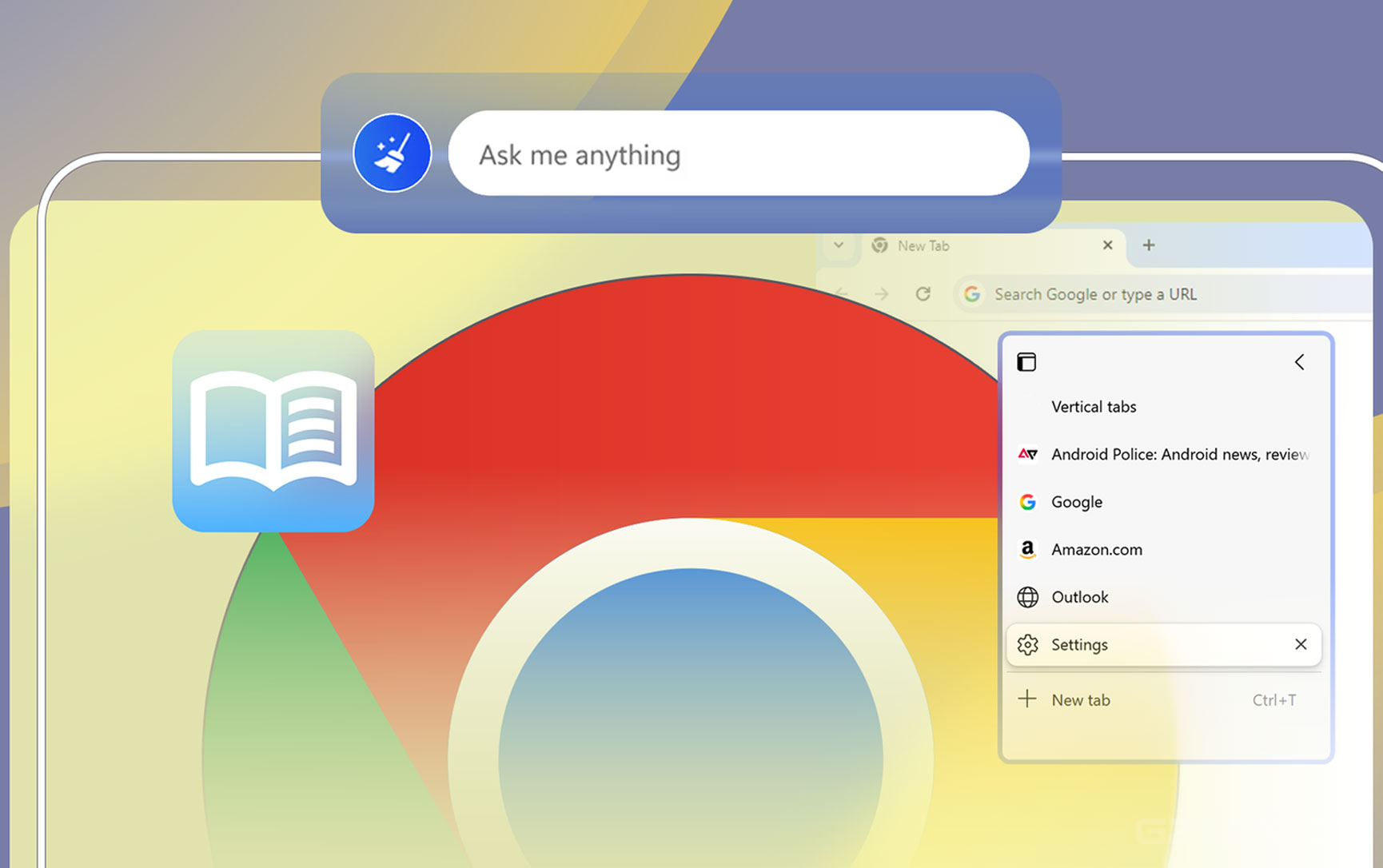The height and width of the screenshot is (868, 1383).
Task: Switch to the Google tab
Action: pyautogui.click(x=1163, y=502)
